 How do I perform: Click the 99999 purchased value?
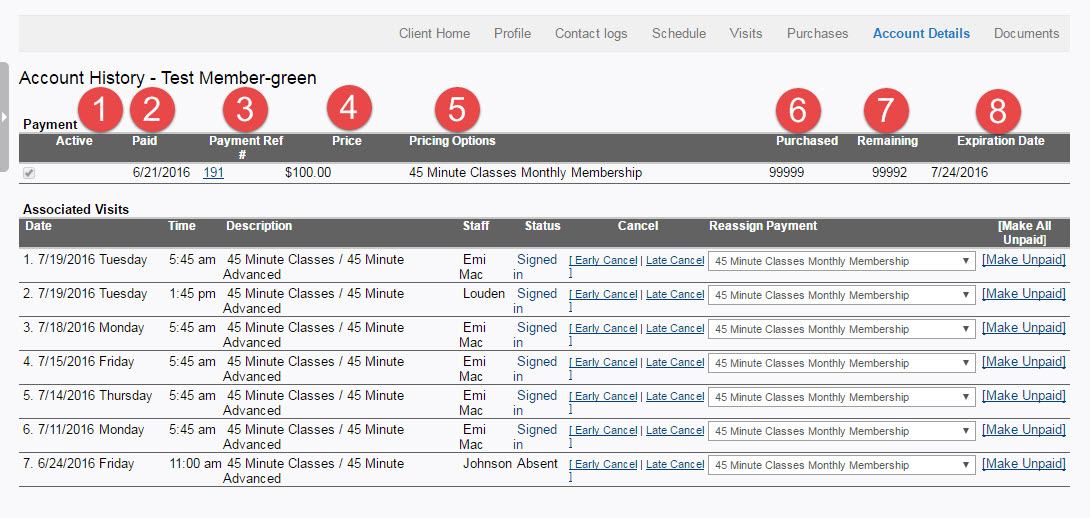[x=786, y=172]
